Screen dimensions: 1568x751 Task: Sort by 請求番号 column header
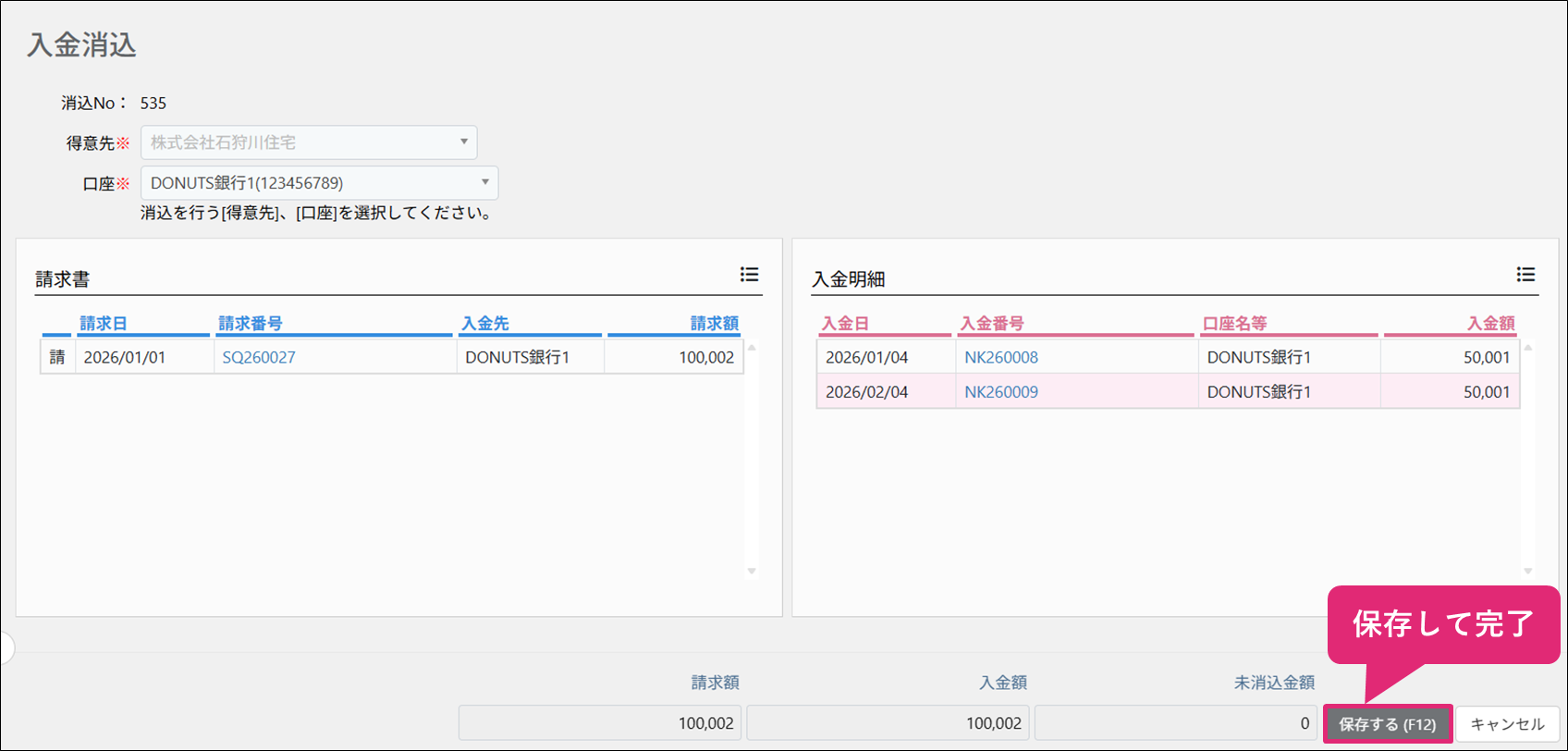[x=251, y=324]
